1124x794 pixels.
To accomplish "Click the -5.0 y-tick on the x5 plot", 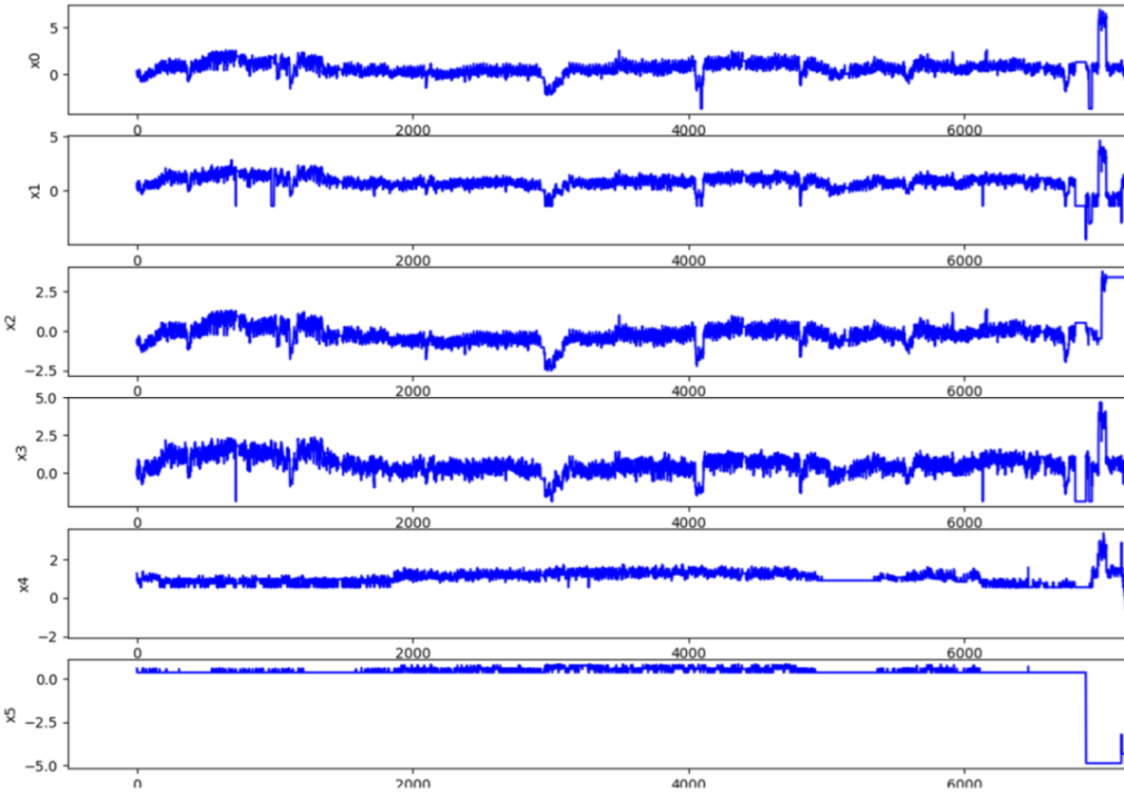I will tap(47, 765).
